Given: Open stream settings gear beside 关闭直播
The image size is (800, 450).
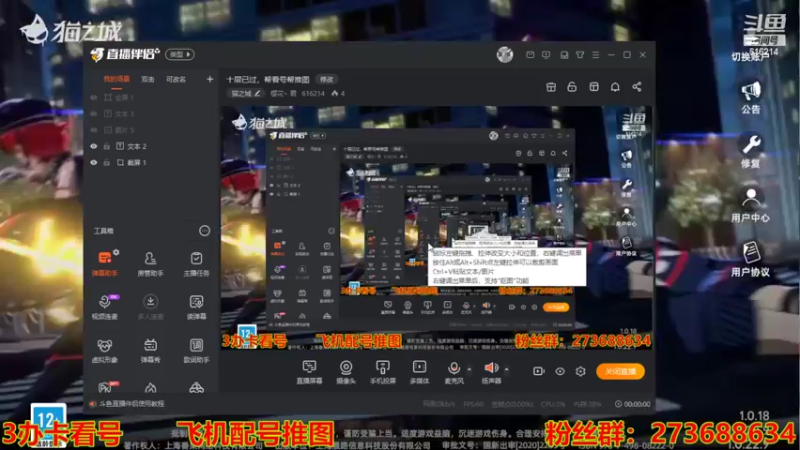Looking at the screenshot, I should 581,371.
